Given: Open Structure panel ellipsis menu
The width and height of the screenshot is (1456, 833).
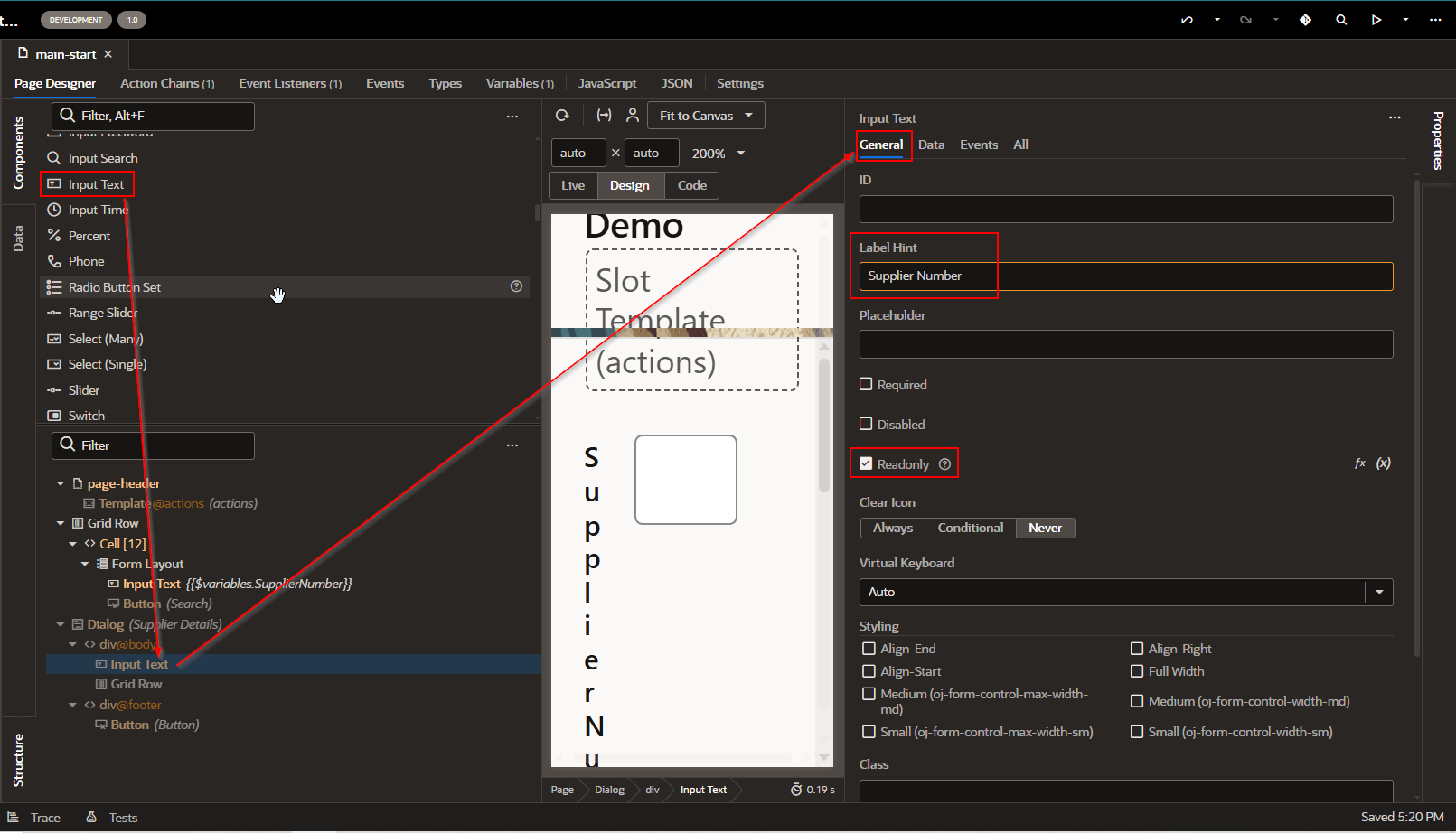Looking at the screenshot, I should pyautogui.click(x=512, y=445).
